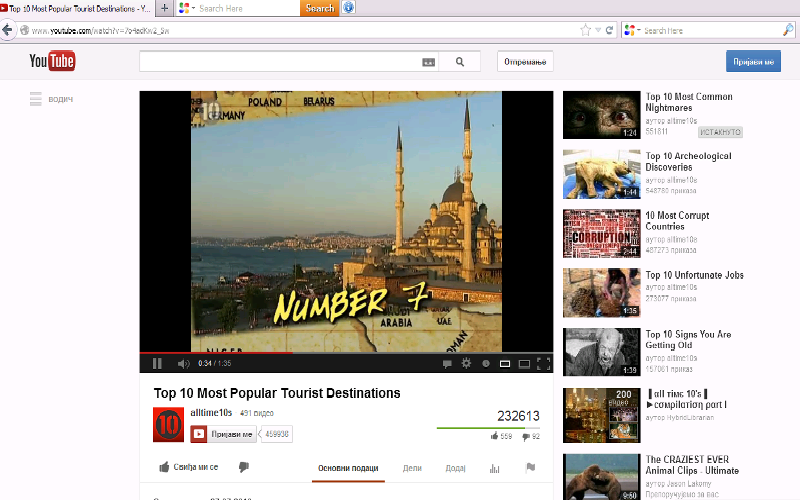Click the thumbs down dislike icon
The height and width of the screenshot is (500, 800).
point(243,467)
